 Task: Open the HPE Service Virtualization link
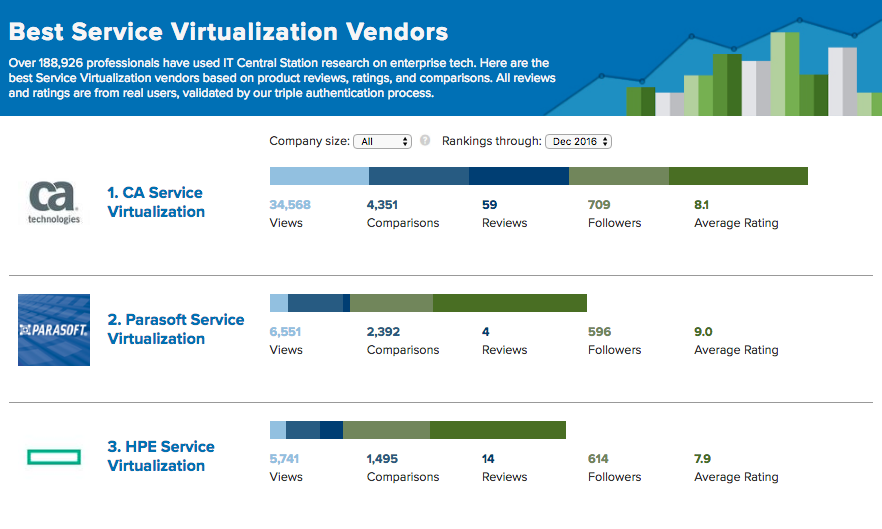tap(161, 456)
